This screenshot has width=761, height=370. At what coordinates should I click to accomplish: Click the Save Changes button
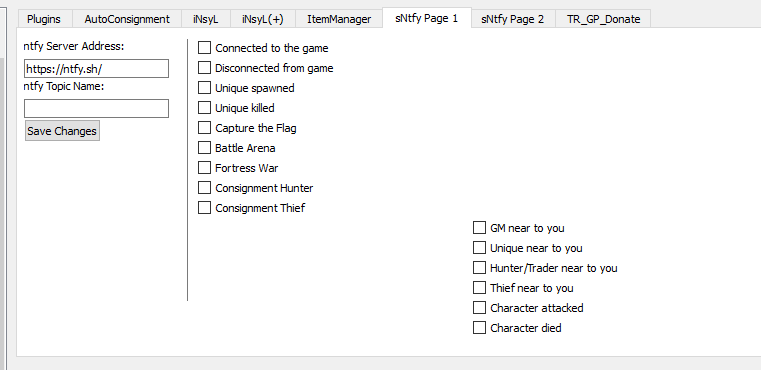click(x=62, y=131)
